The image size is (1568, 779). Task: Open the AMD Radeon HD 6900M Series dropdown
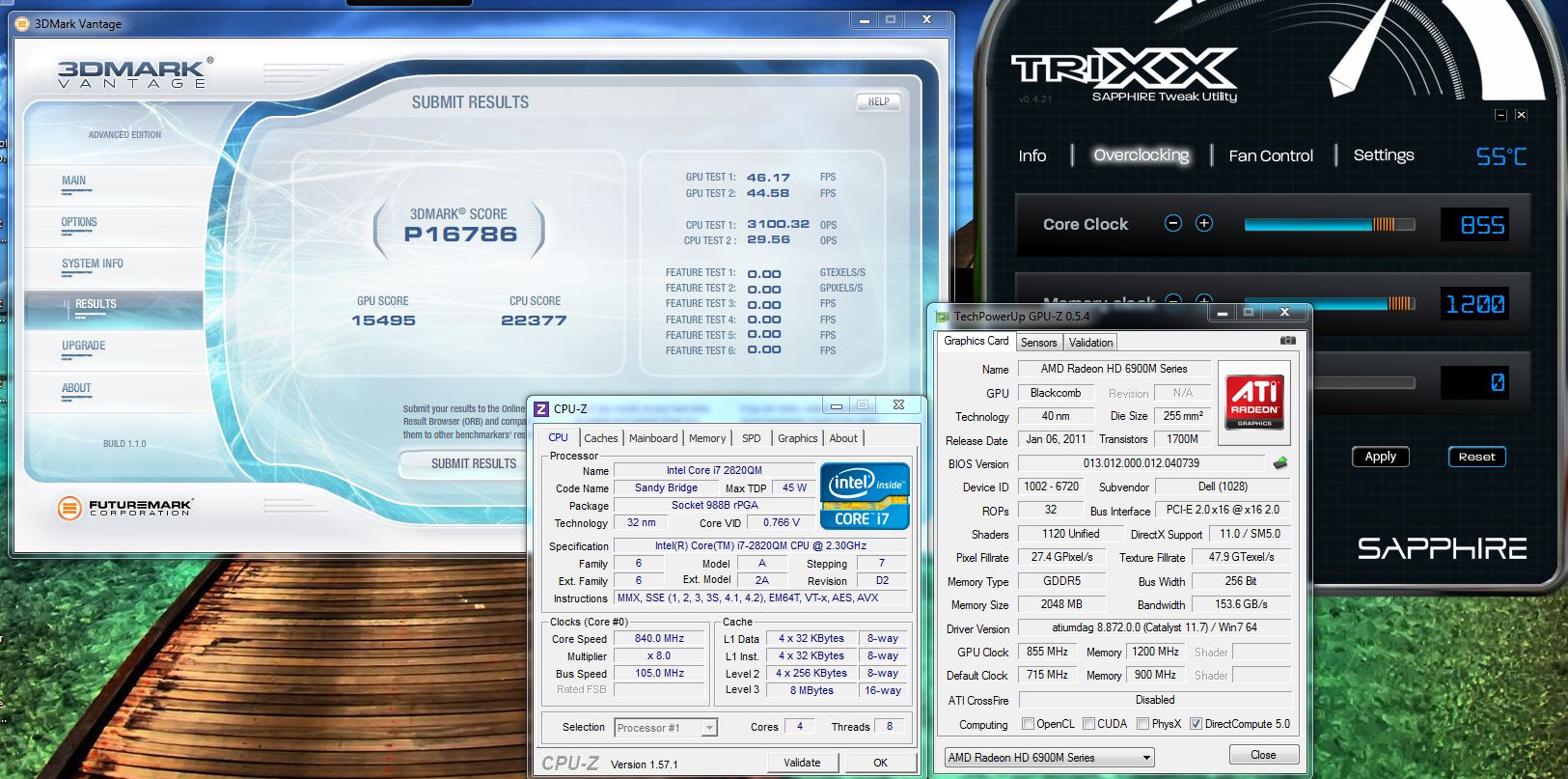coord(1049,758)
